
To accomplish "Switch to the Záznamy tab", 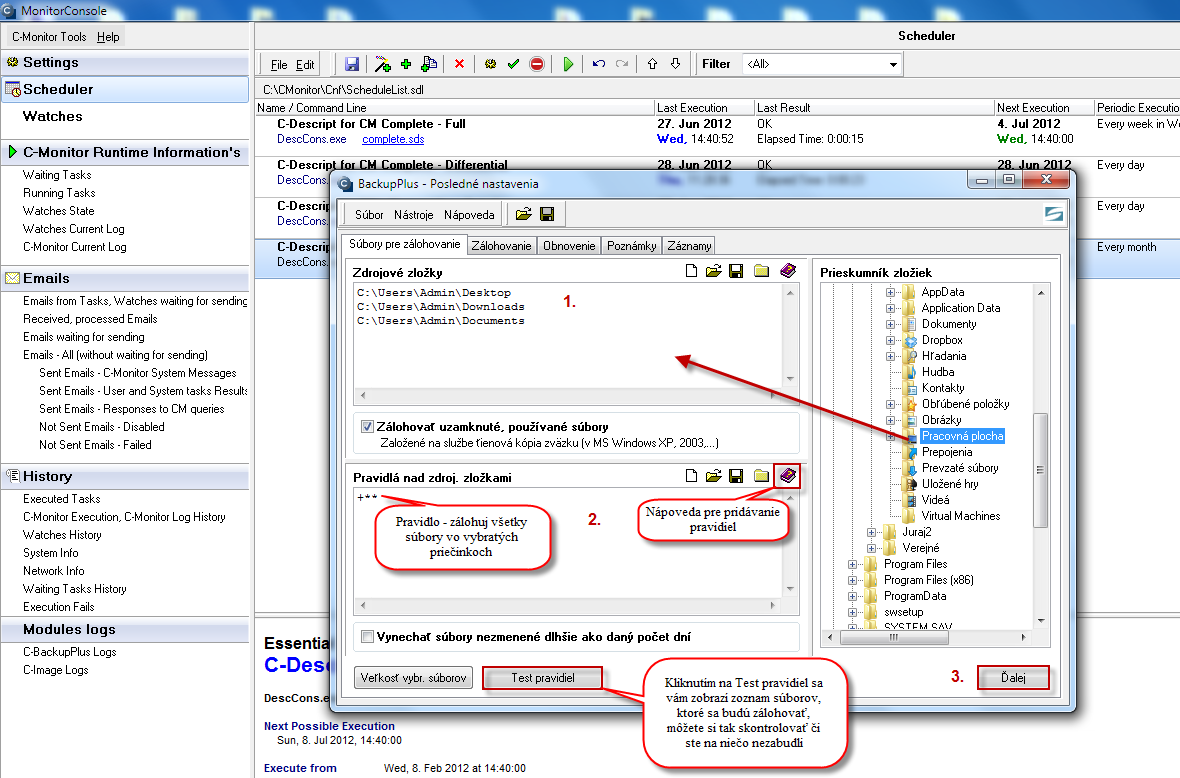I will (689, 246).
